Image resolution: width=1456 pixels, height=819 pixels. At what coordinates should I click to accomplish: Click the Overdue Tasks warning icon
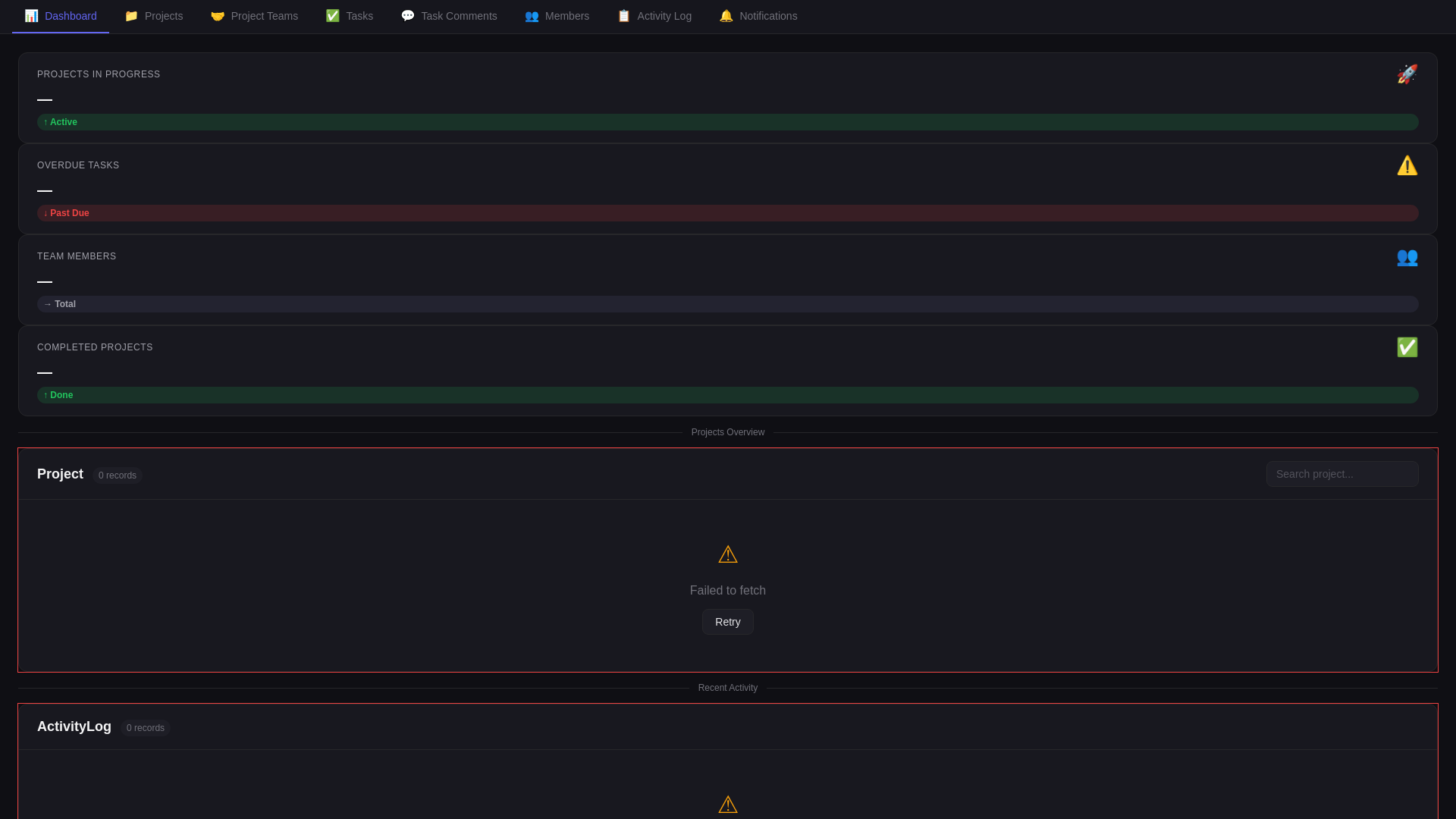1407,165
